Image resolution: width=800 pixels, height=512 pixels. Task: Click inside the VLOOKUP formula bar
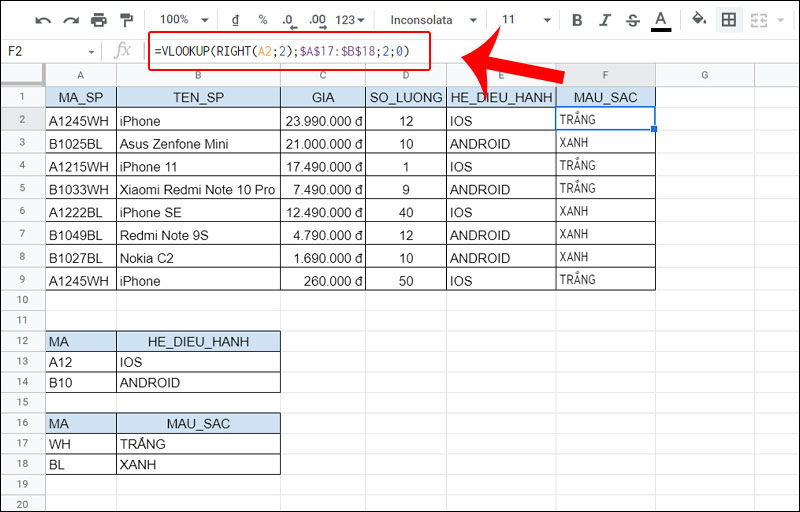[290, 51]
